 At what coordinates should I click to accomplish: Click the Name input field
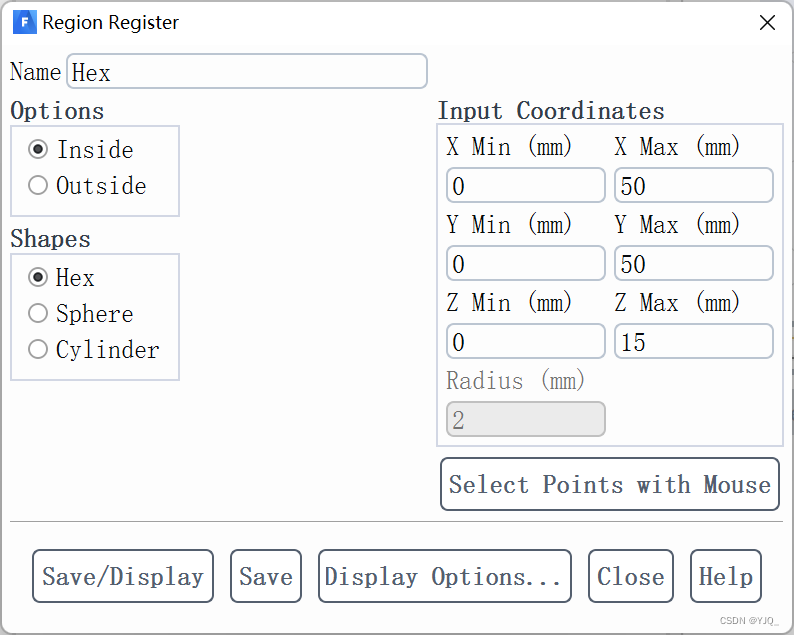(x=247, y=71)
